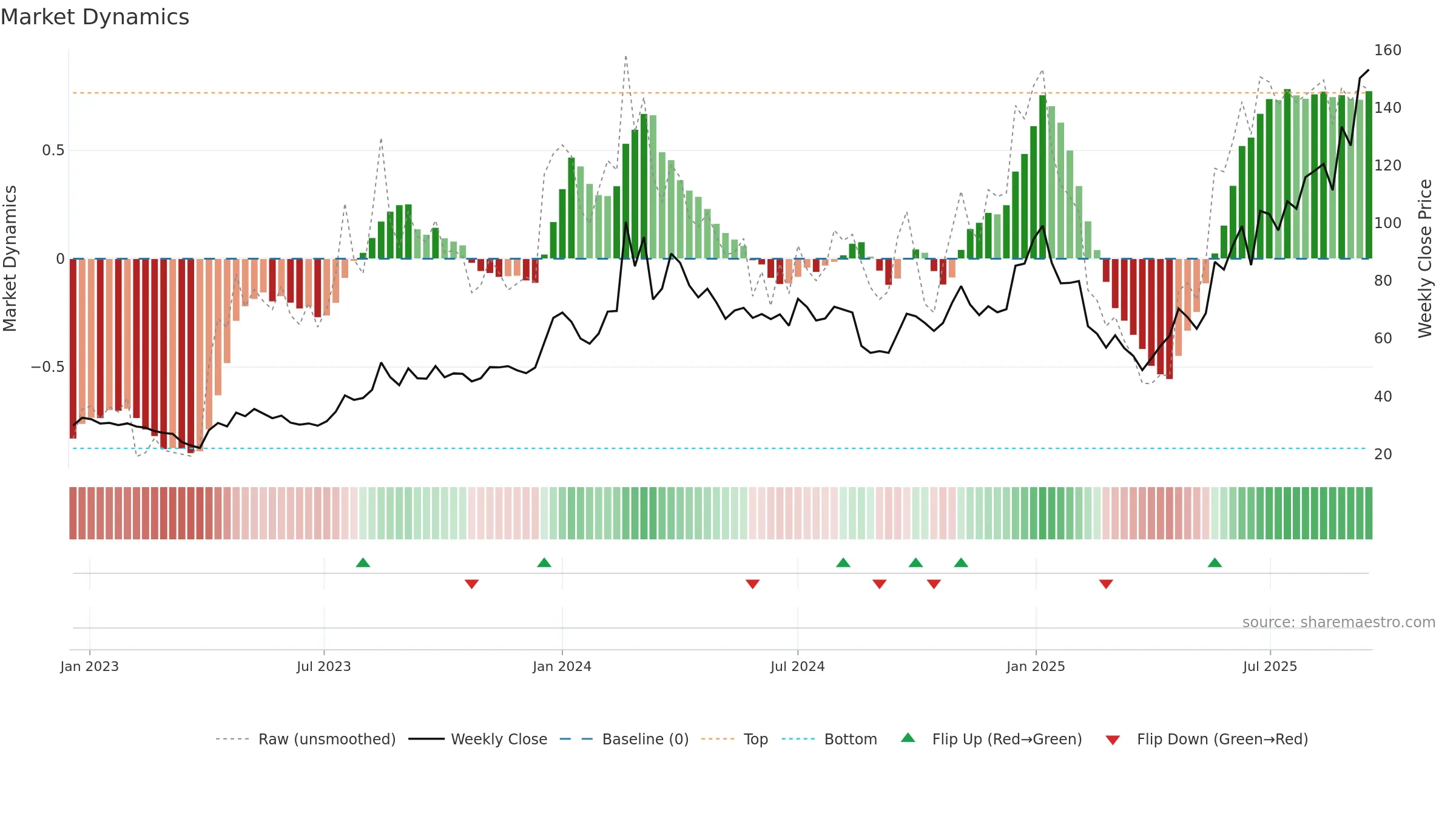Click the 160 tick on the price axis
1456x819 pixels.
point(1388,50)
